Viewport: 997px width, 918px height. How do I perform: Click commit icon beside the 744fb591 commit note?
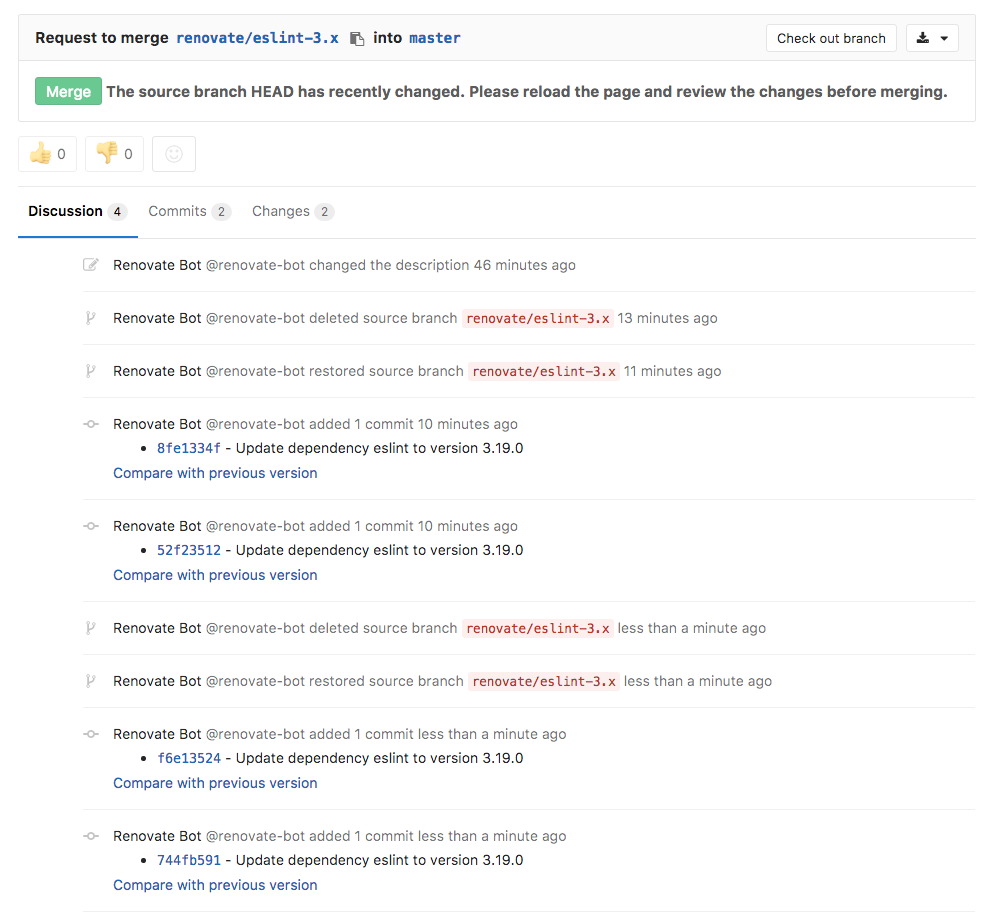coord(91,836)
